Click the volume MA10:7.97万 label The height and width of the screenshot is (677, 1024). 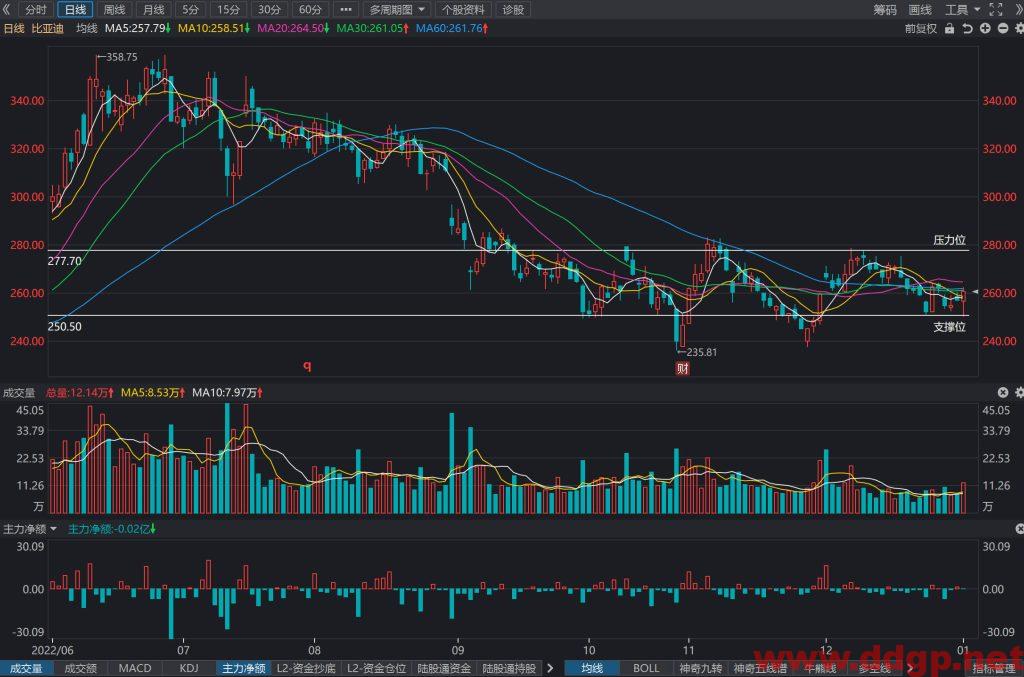pyautogui.click(x=227, y=392)
